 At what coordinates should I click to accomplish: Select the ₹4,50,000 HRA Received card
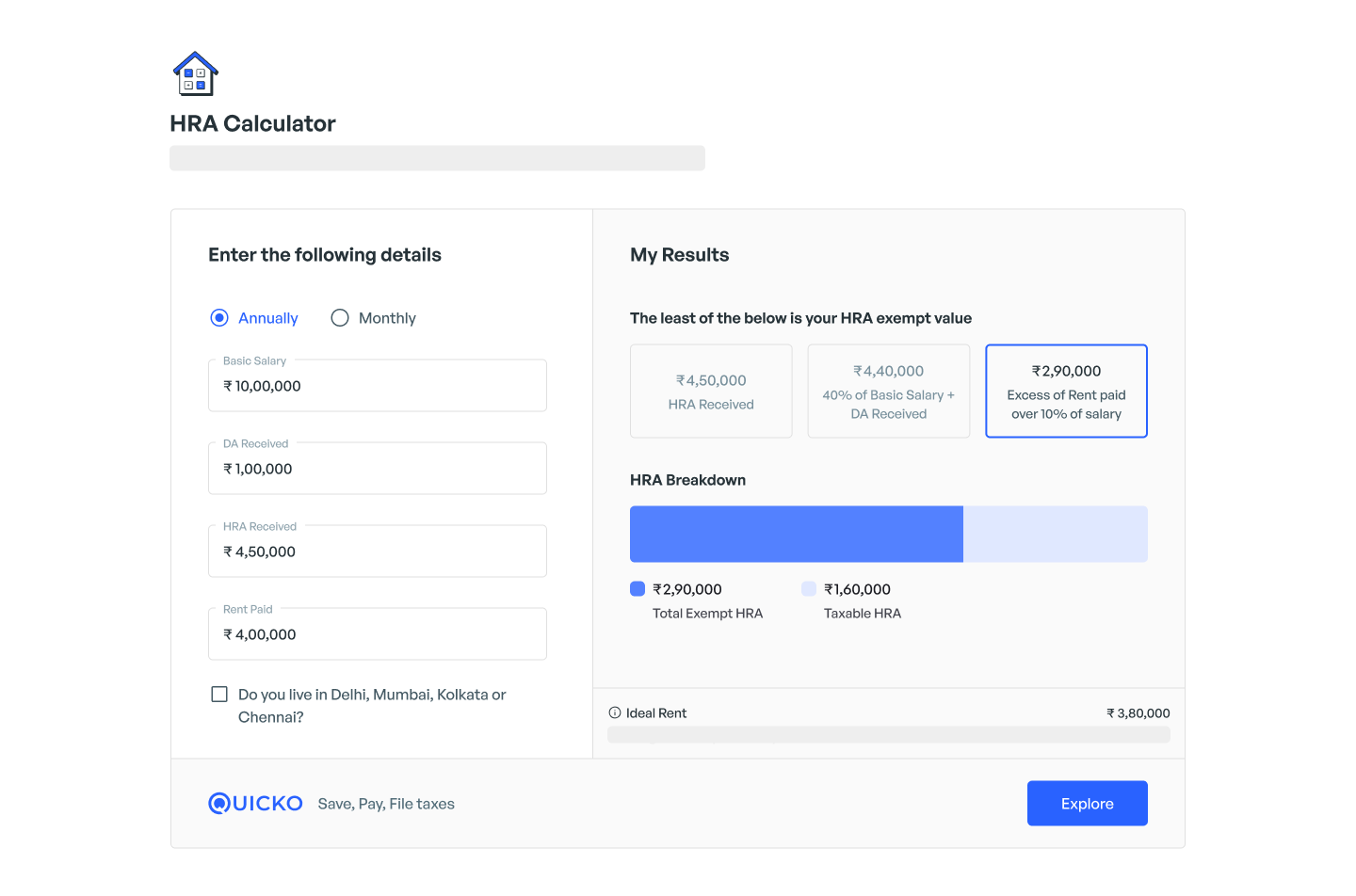tap(711, 391)
